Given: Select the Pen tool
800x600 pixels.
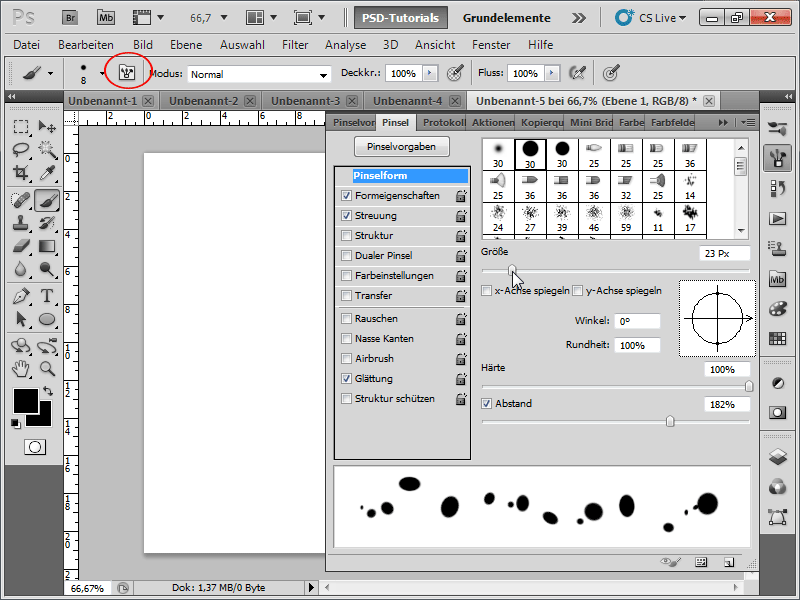Looking at the screenshot, I should point(20,296).
